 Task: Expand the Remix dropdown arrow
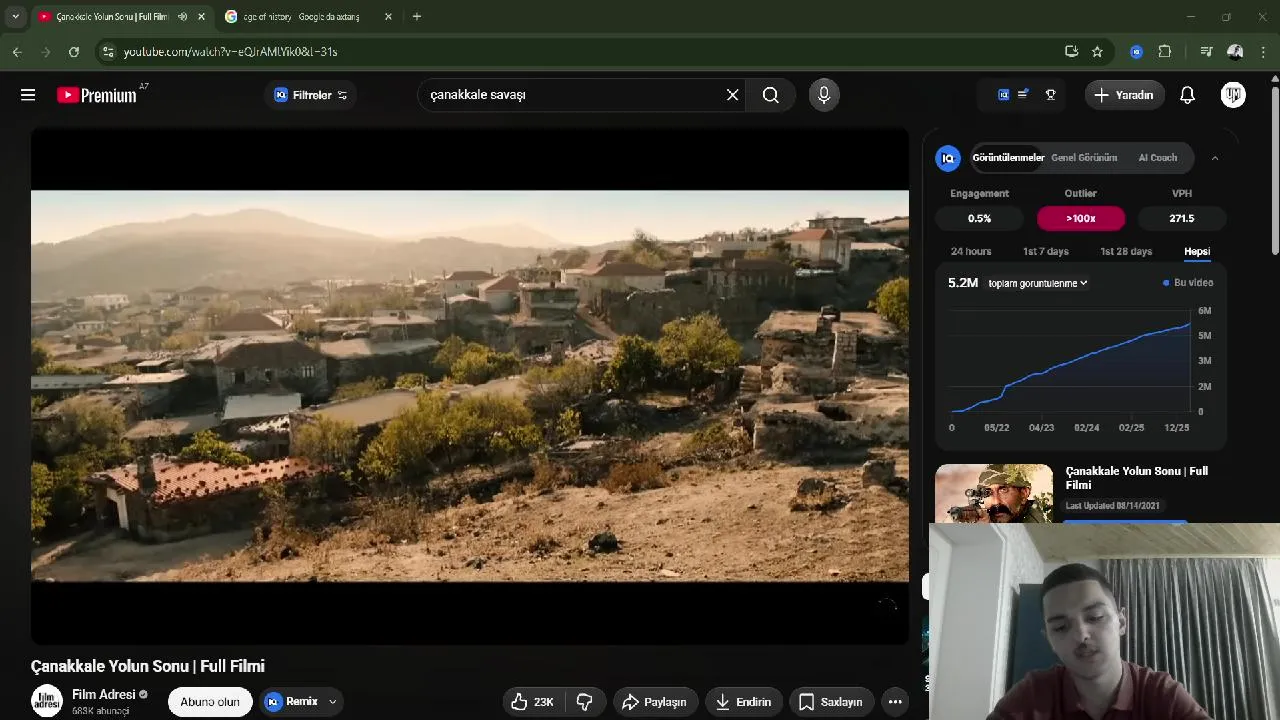[x=333, y=702]
